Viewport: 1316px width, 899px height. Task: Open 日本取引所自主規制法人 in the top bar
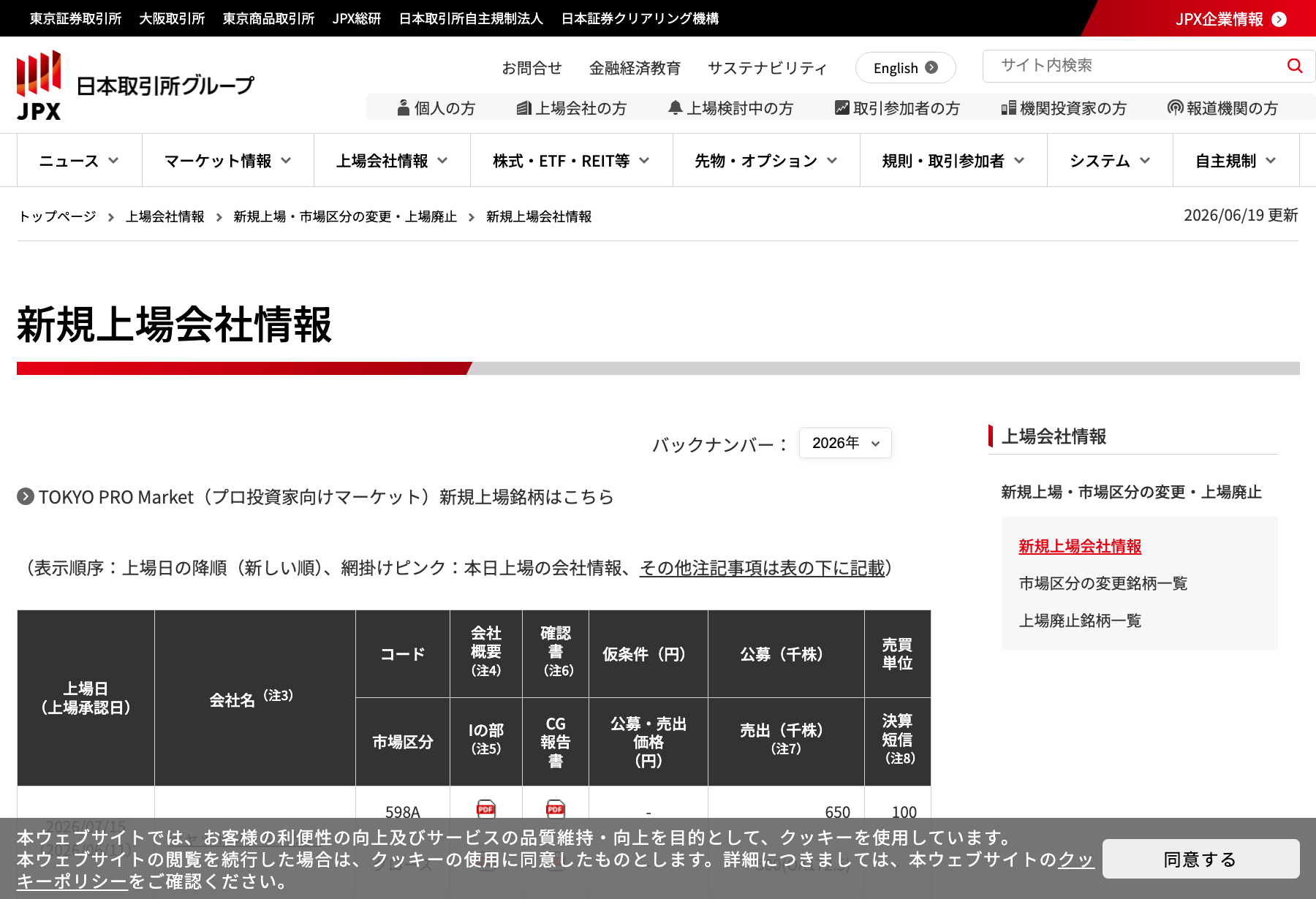471,18
